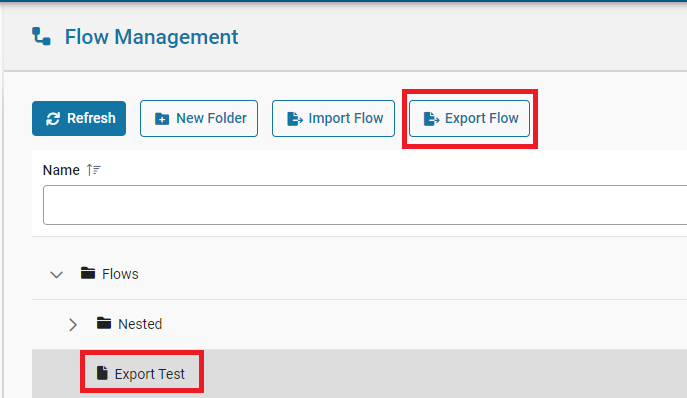Open the Import Flow dialog

[333, 118]
